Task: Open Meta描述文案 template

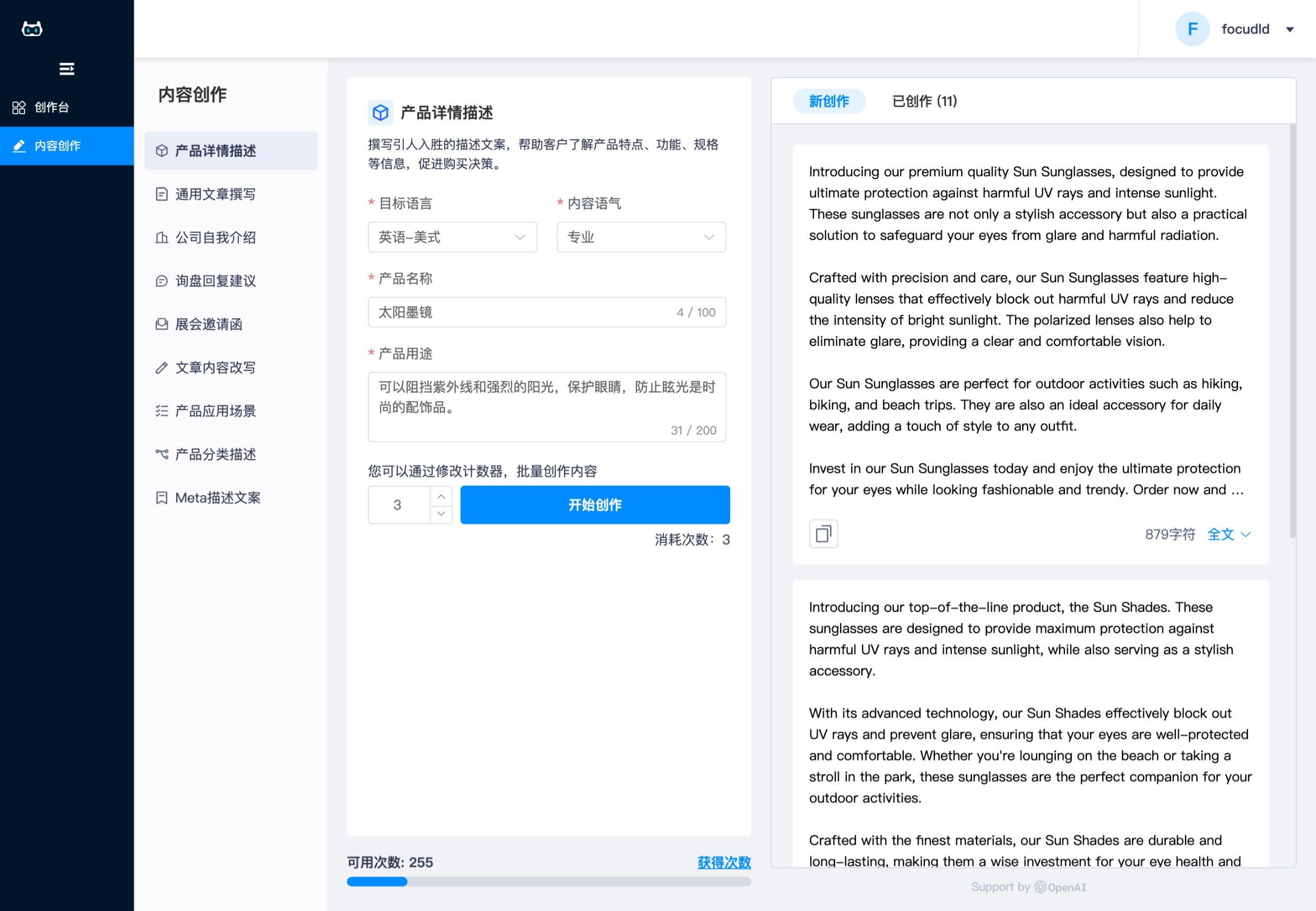Action: tap(217, 498)
